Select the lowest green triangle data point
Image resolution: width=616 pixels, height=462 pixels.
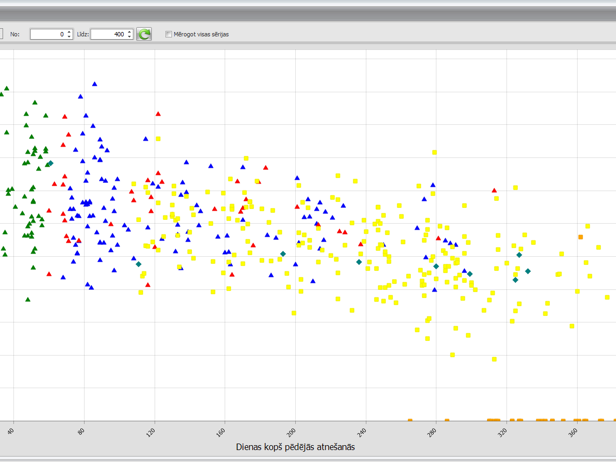pos(28,299)
